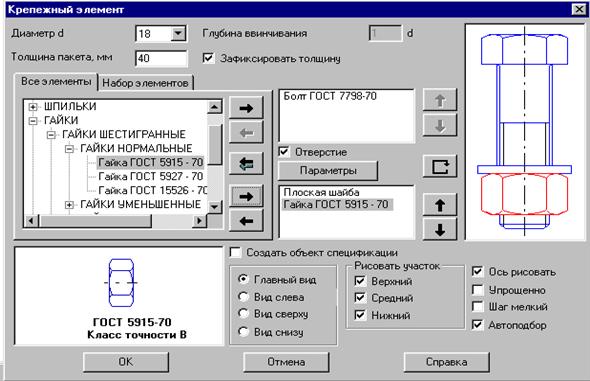Image resolution: width=590 pixels, height=381 pixels.
Task: Select Плоская шайба in lower list
Action: coord(321,192)
